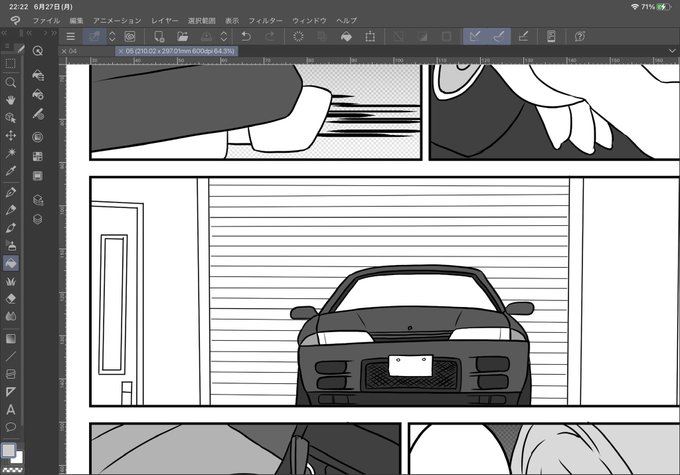The height and width of the screenshot is (475, 680).
Task: Click single right-arrow on palette dock bar
Action: point(45,33)
